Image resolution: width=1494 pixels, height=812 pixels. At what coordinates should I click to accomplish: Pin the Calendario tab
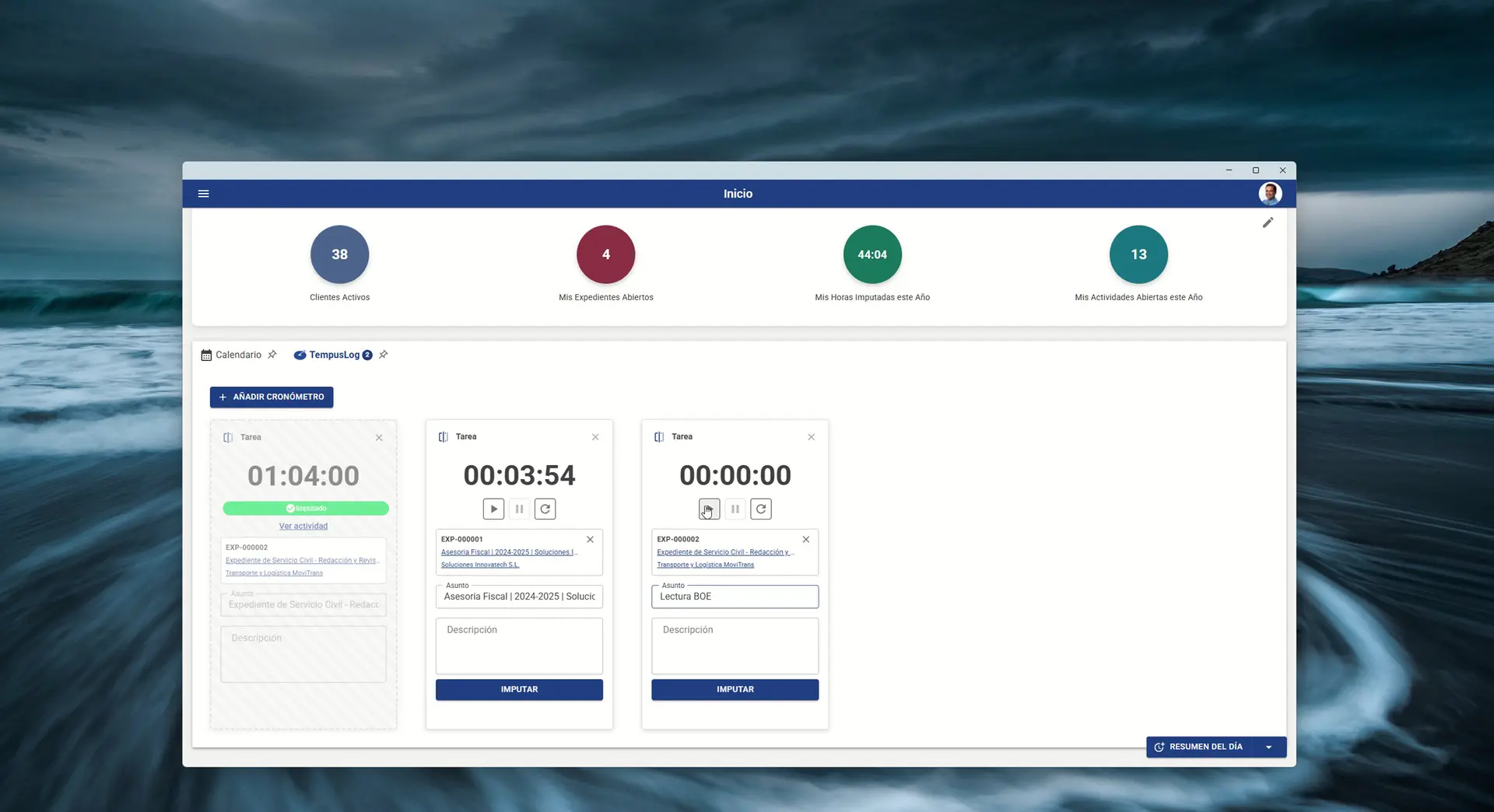click(272, 355)
